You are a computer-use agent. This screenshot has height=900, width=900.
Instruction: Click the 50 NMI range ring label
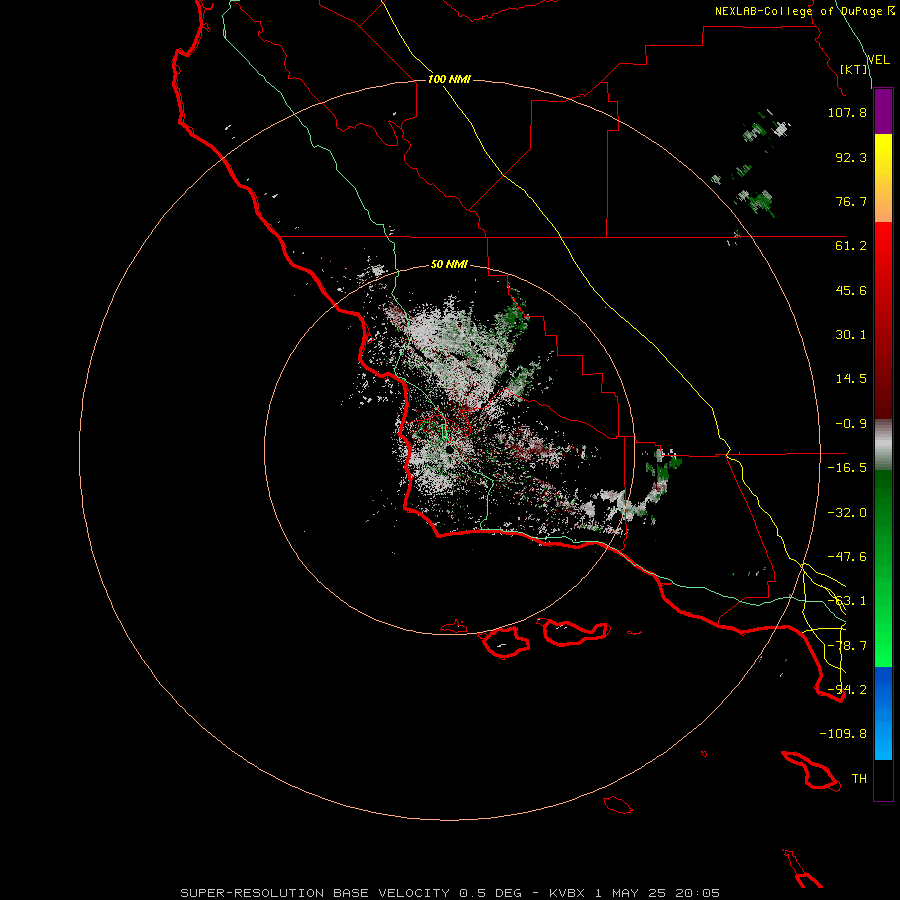tap(449, 264)
